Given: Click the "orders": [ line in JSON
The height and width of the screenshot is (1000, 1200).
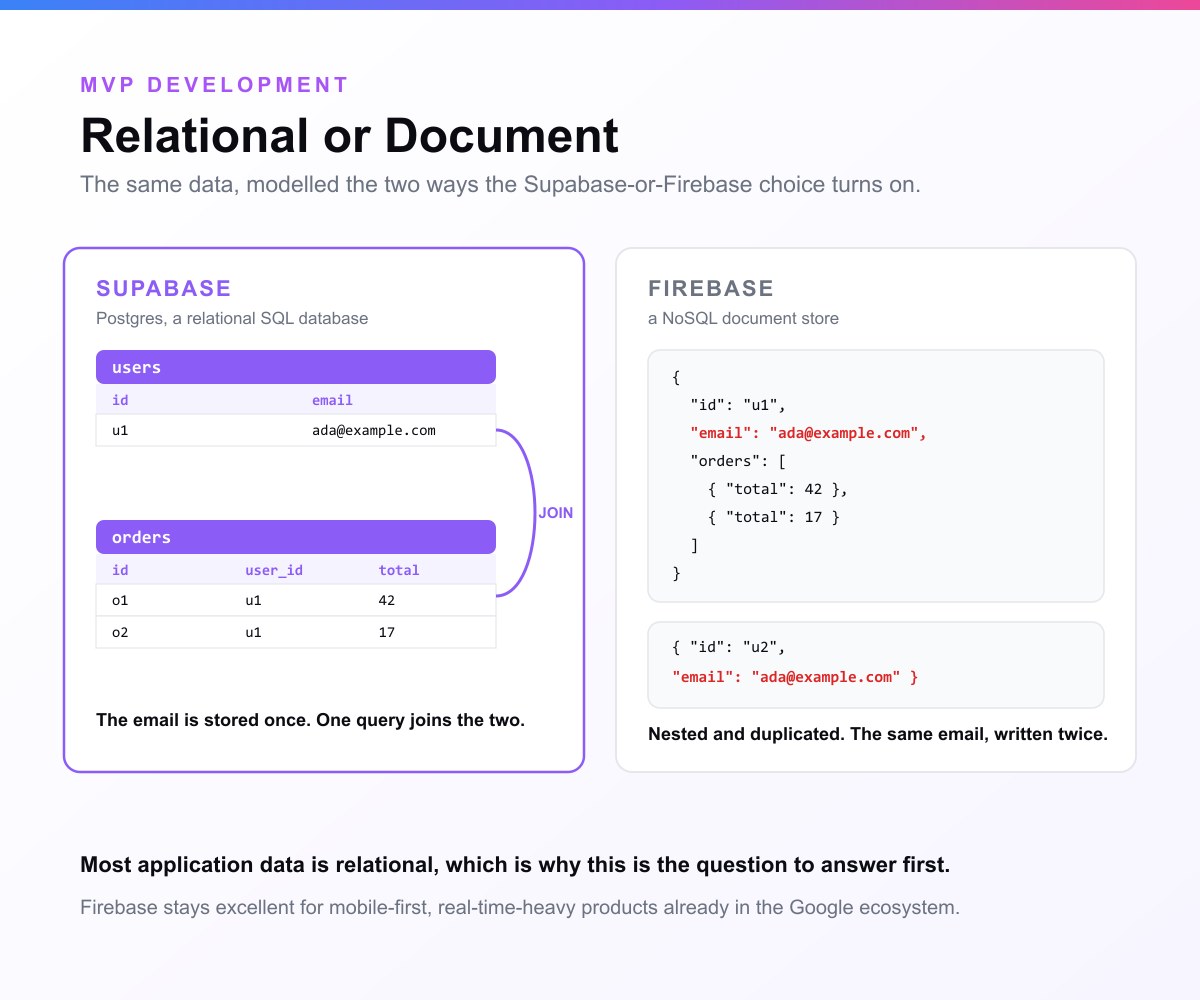Looking at the screenshot, I should point(739,461).
